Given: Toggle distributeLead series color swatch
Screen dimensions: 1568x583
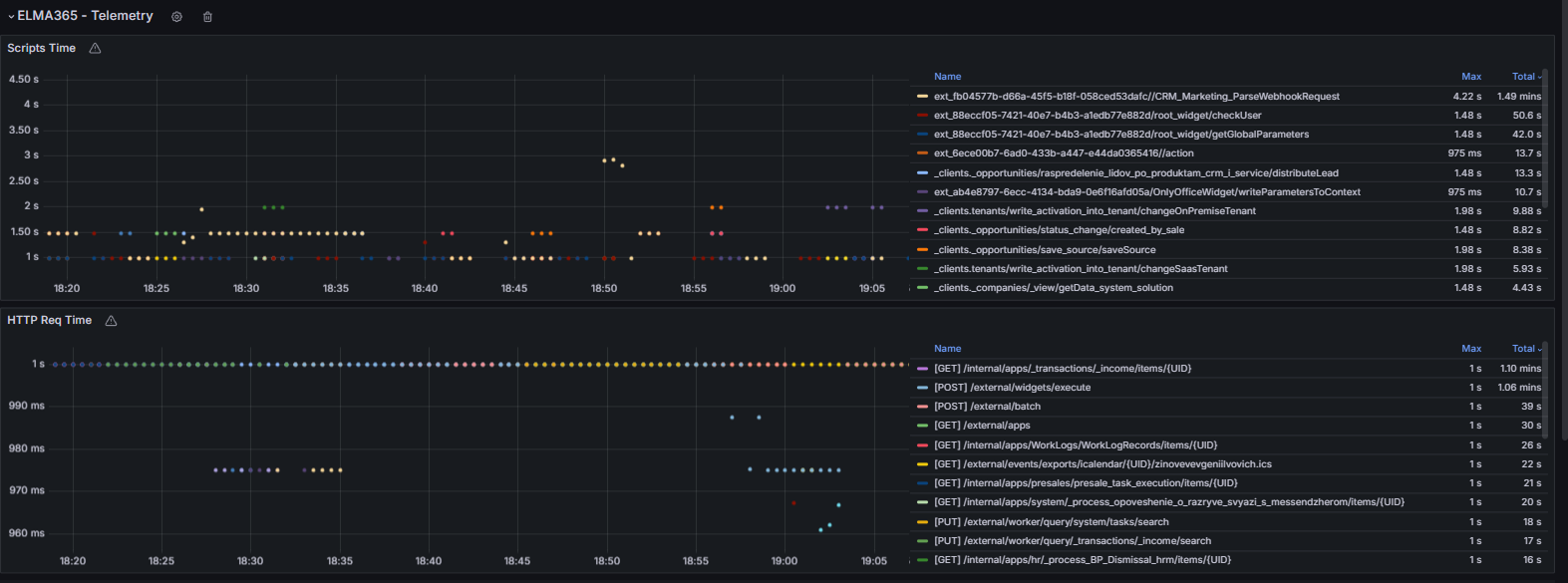Looking at the screenshot, I should pos(922,173).
